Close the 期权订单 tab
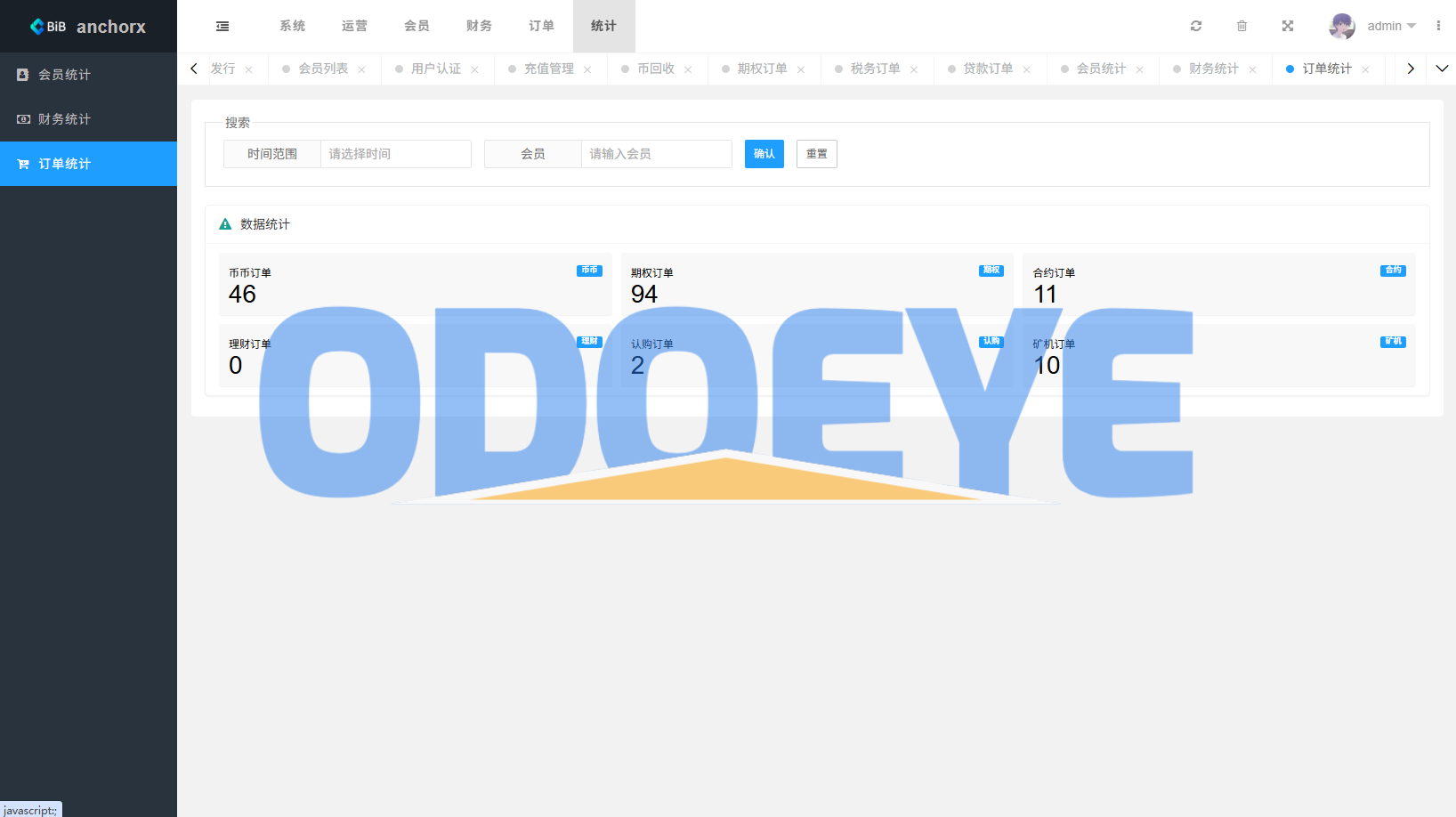 click(x=801, y=69)
